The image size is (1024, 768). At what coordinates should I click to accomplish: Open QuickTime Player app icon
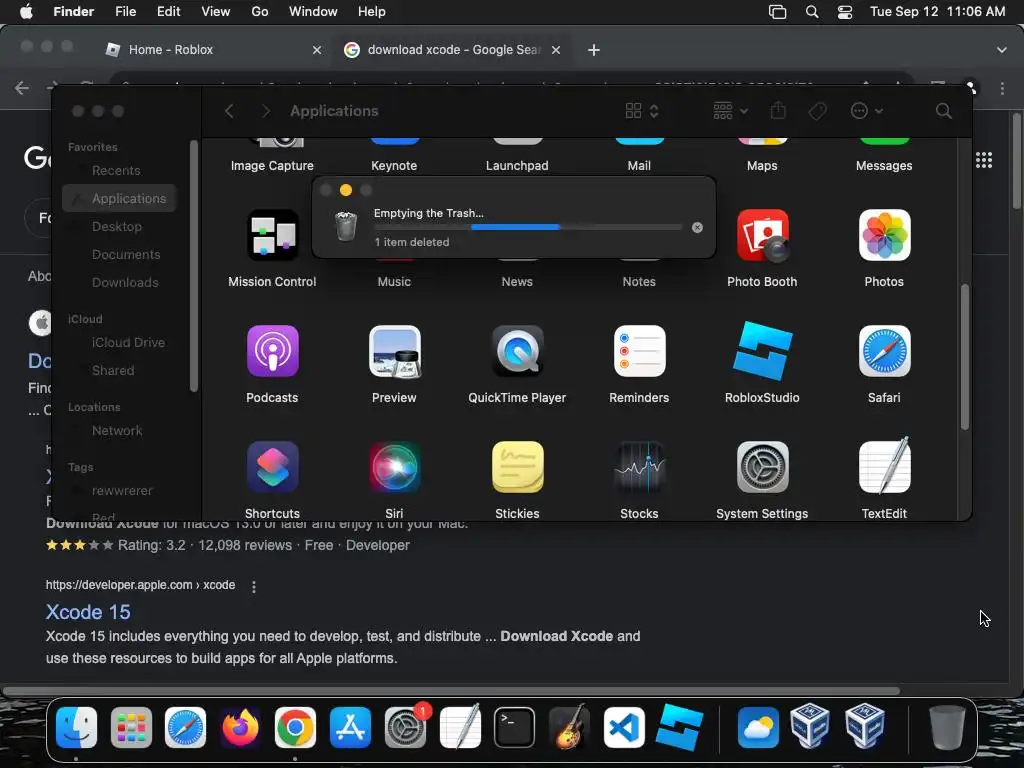517,351
